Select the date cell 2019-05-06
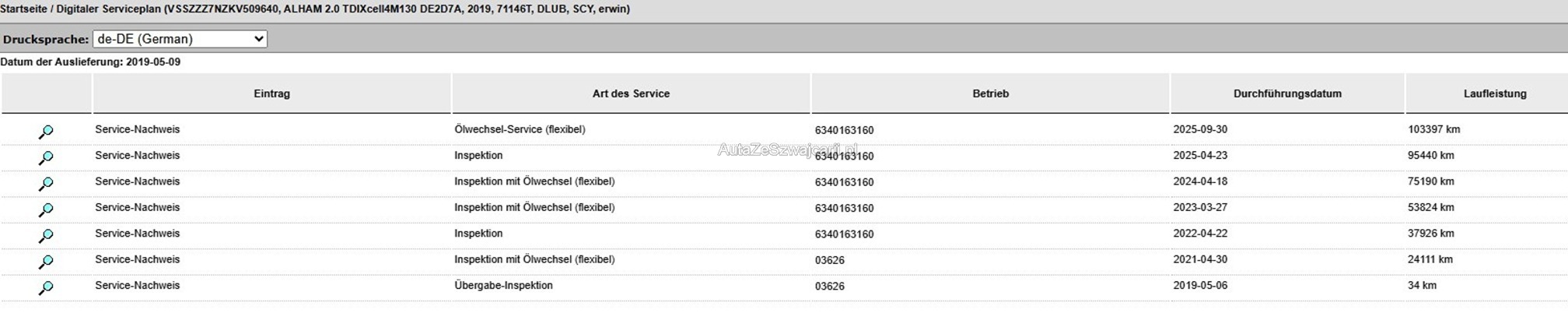The height and width of the screenshot is (313, 1568). coord(1200,286)
